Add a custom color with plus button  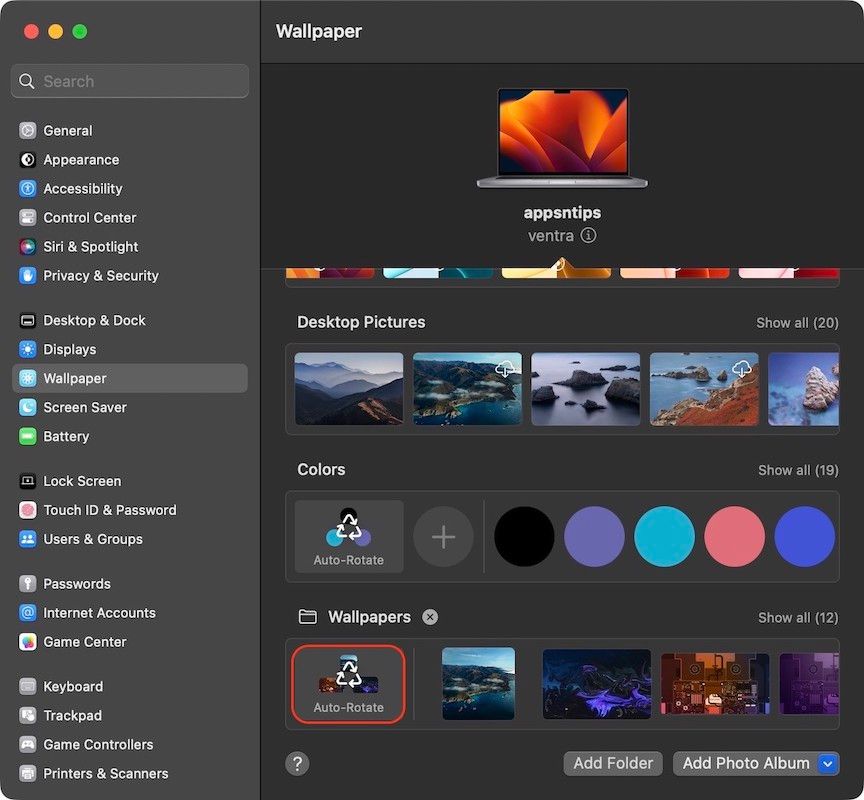443,537
